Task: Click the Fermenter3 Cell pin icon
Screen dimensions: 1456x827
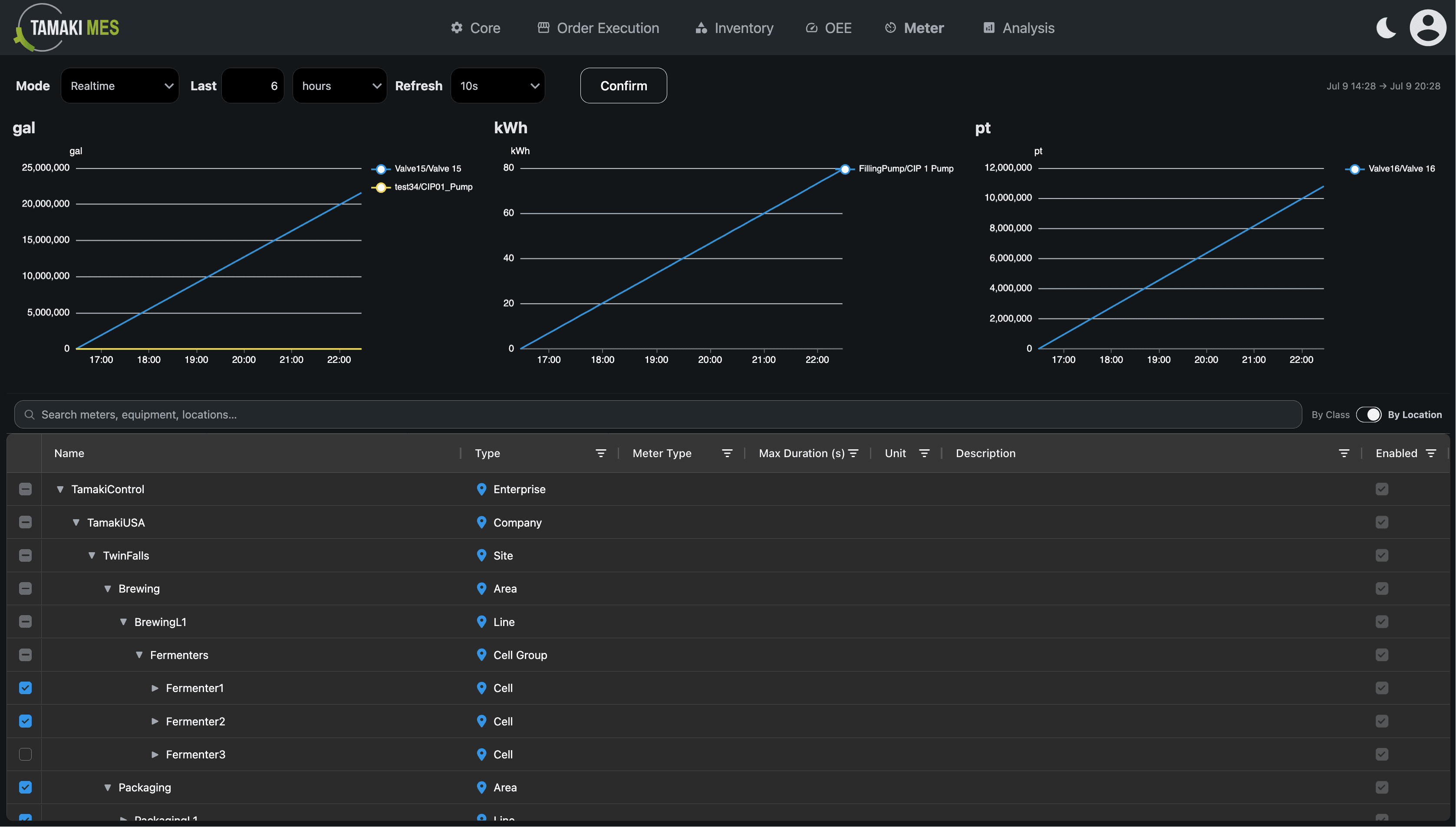Action: coord(481,755)
